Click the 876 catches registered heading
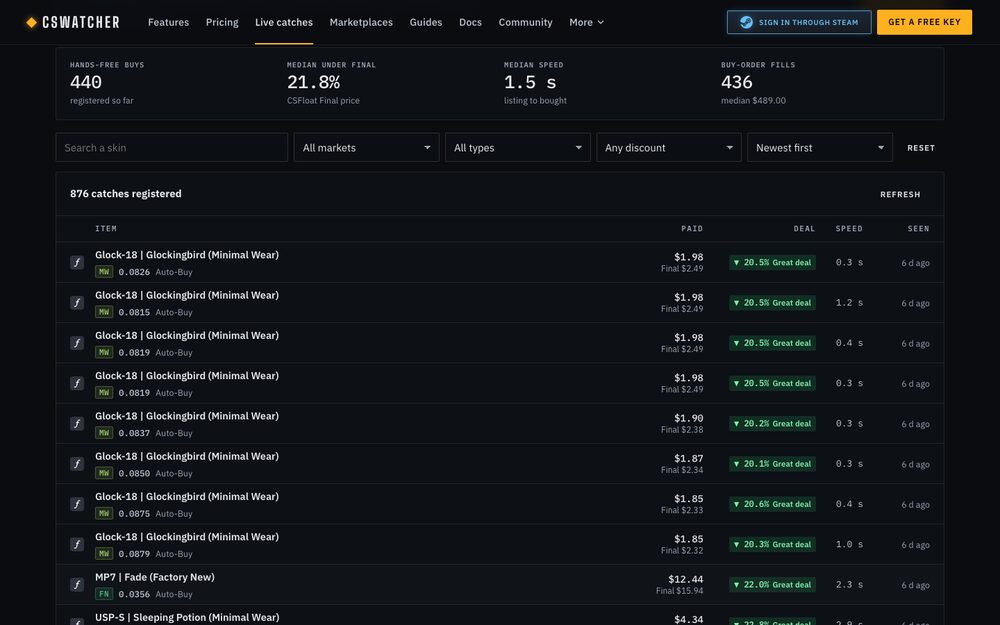Viewport: 1000px width, 625px height. tap(126, 193)
